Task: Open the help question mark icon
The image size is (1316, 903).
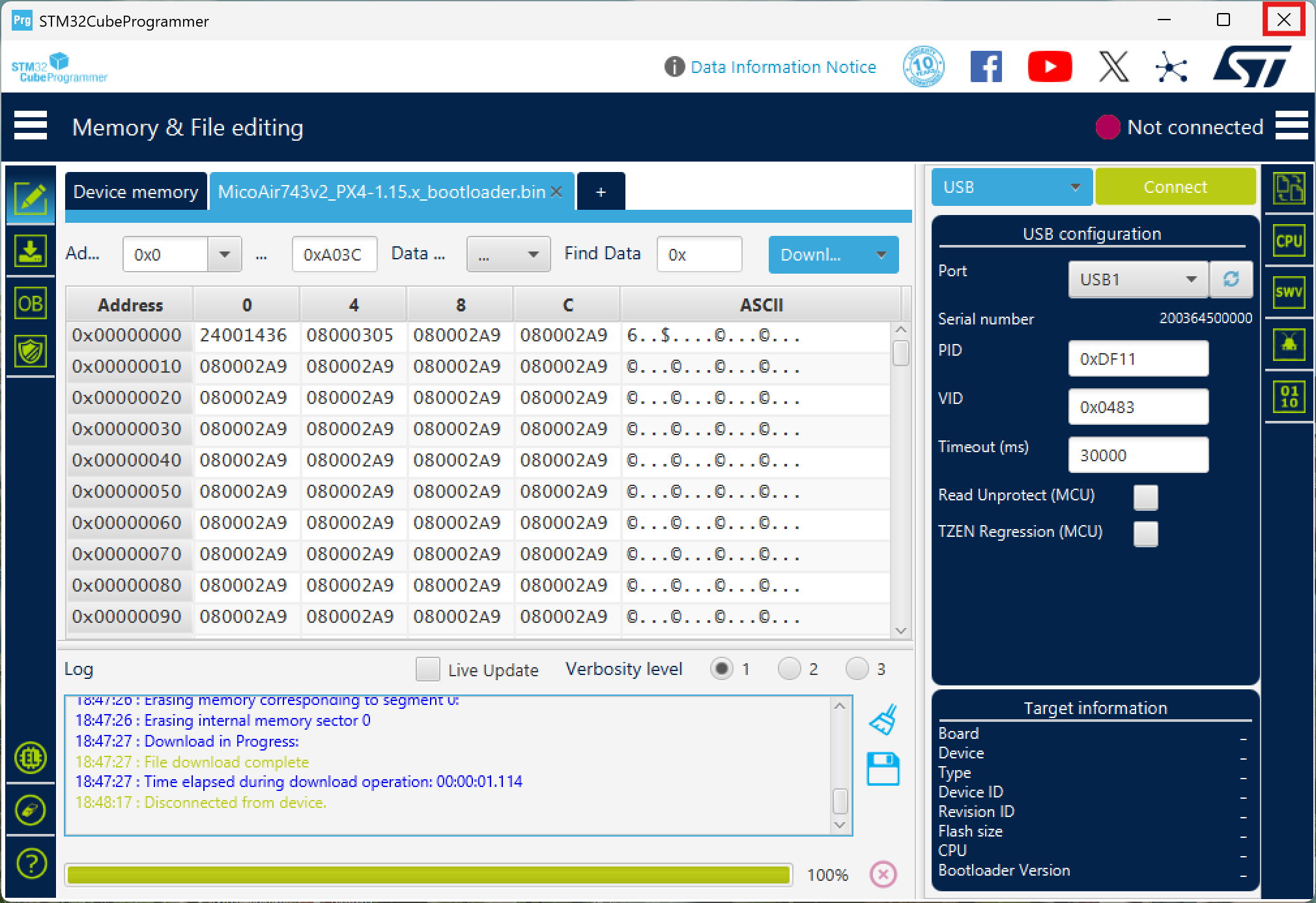Action: click(x=31, y=864)
